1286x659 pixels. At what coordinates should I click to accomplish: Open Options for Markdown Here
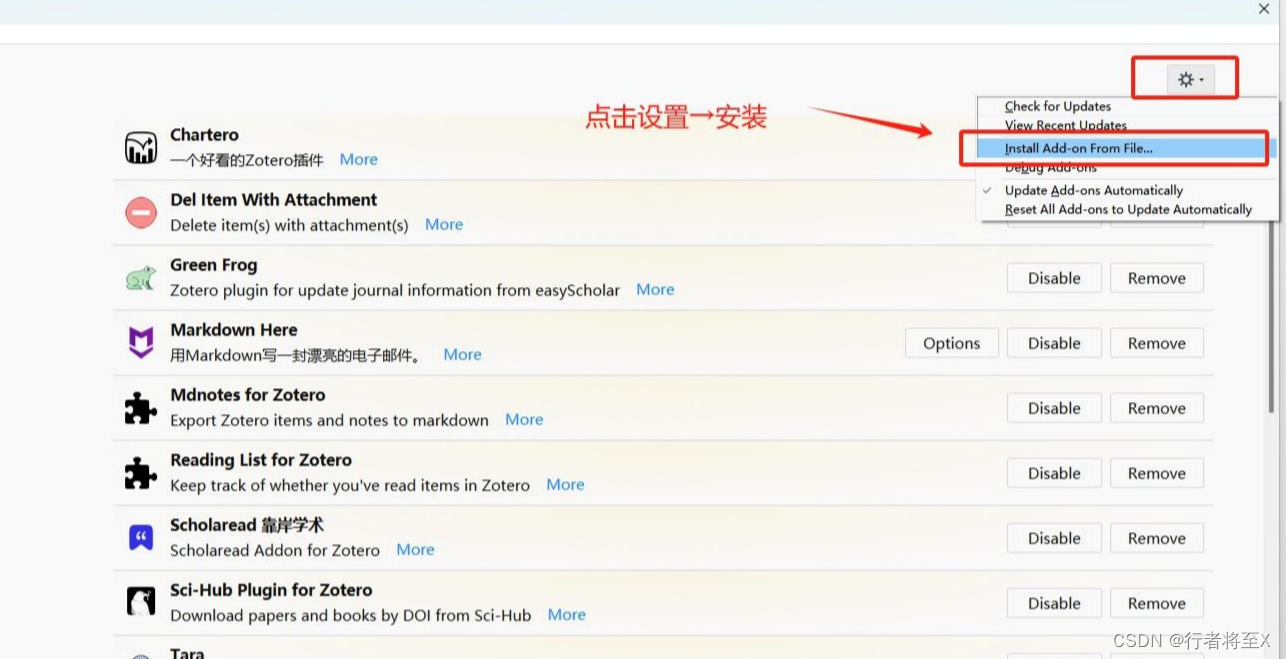tap(952, 343)
